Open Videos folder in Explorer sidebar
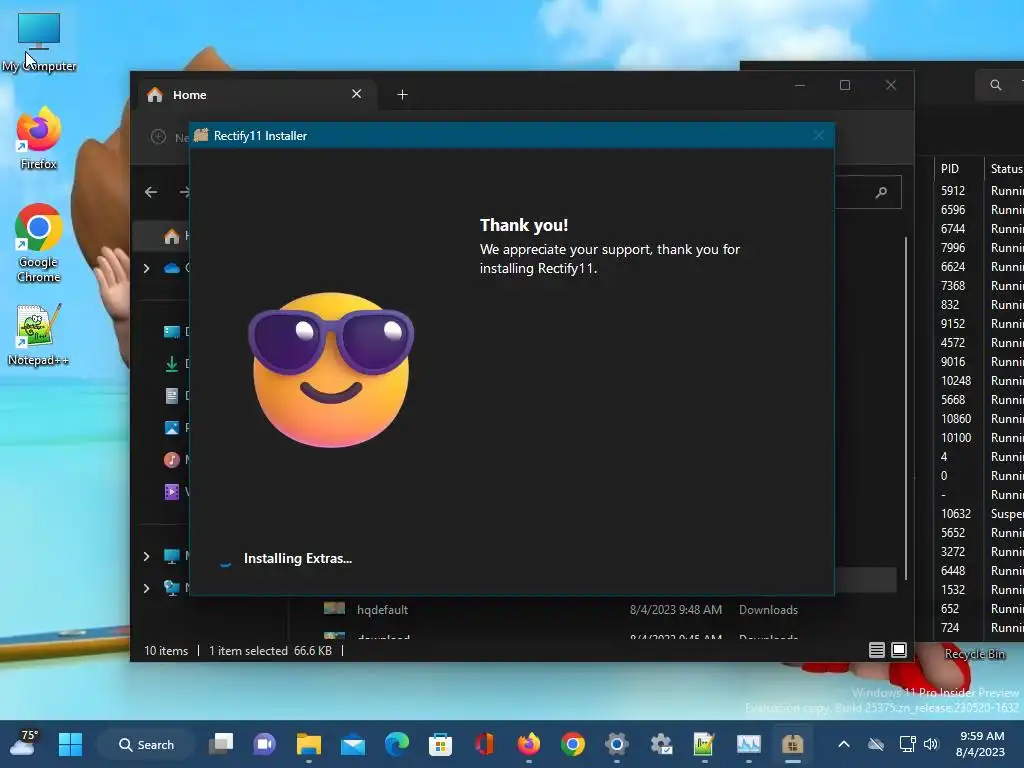 [x=172, y=492]
